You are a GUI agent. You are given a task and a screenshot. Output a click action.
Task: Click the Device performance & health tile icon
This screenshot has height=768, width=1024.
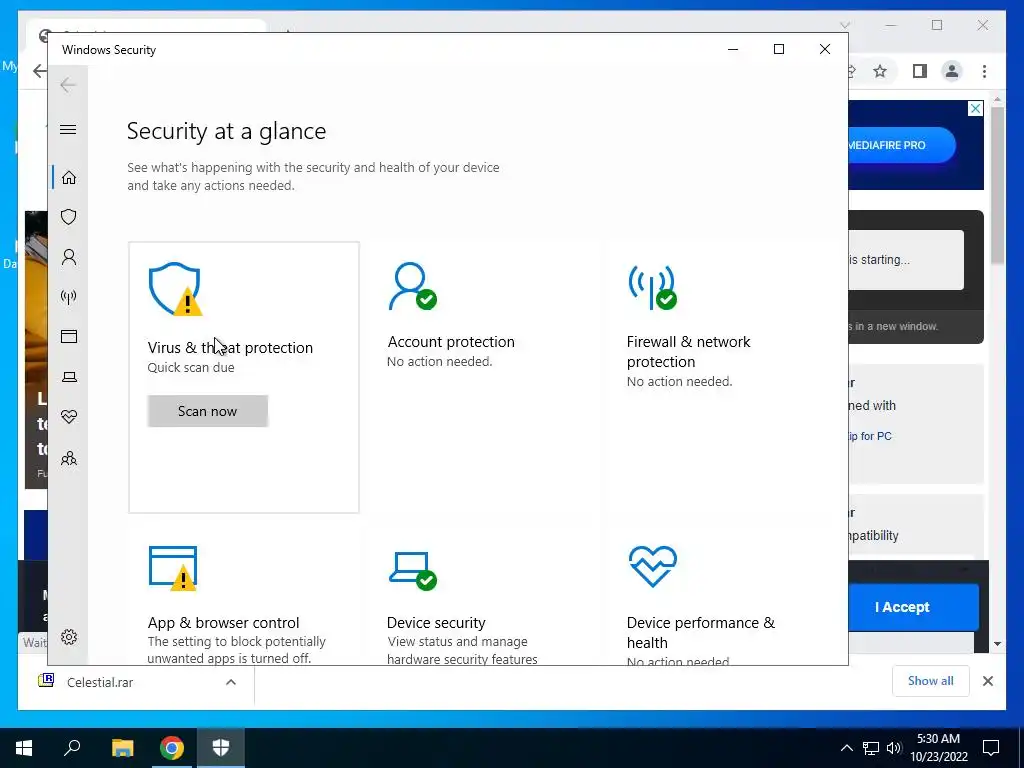pos(652,566)
